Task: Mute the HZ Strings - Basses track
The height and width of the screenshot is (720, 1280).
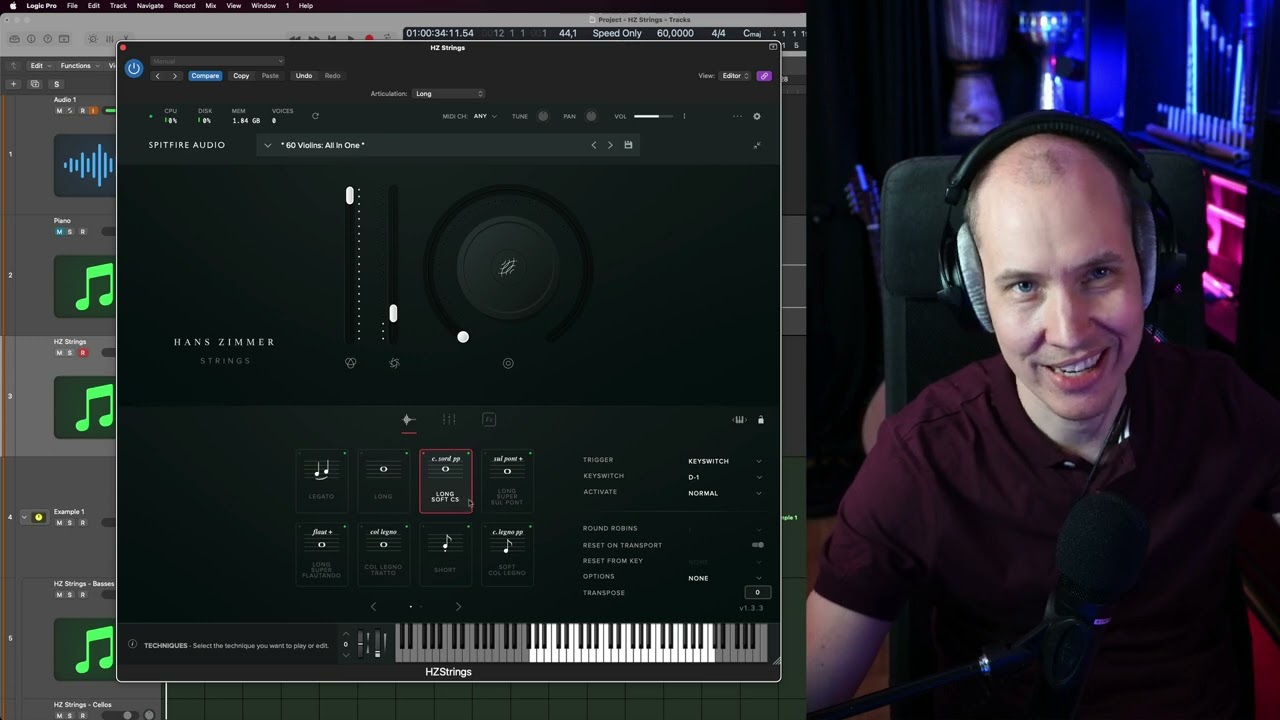Action: [x=59, y=595]
